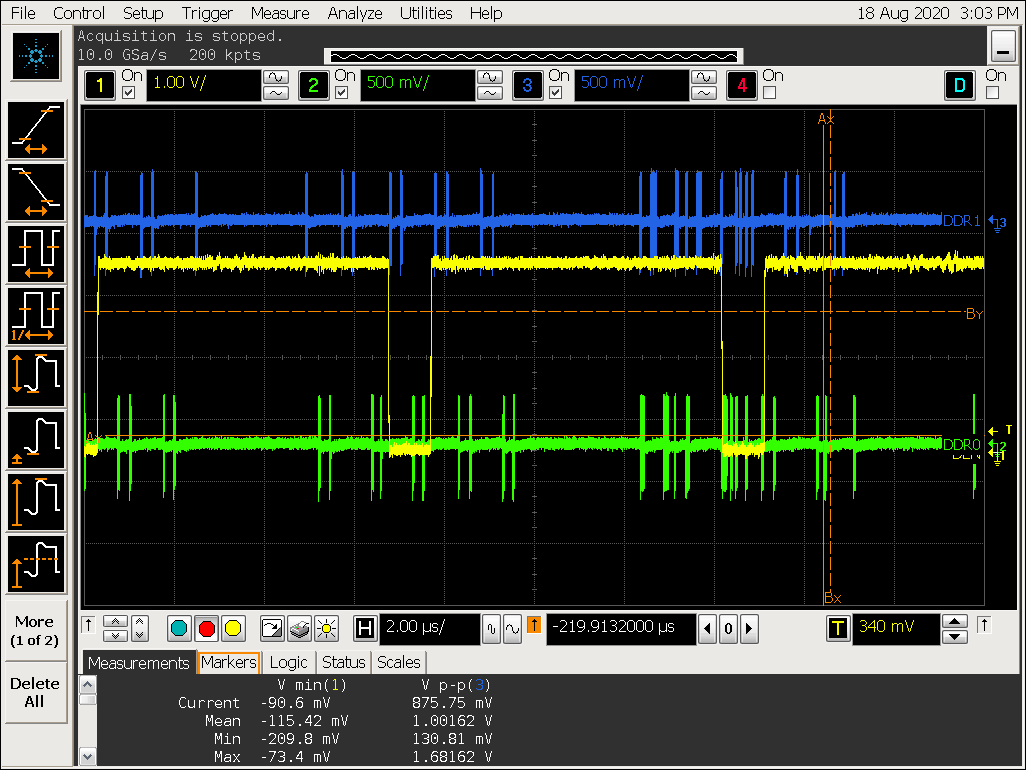Click the horizontal position left arrow
Screen dimensions: 1026x770
[707, 629]
